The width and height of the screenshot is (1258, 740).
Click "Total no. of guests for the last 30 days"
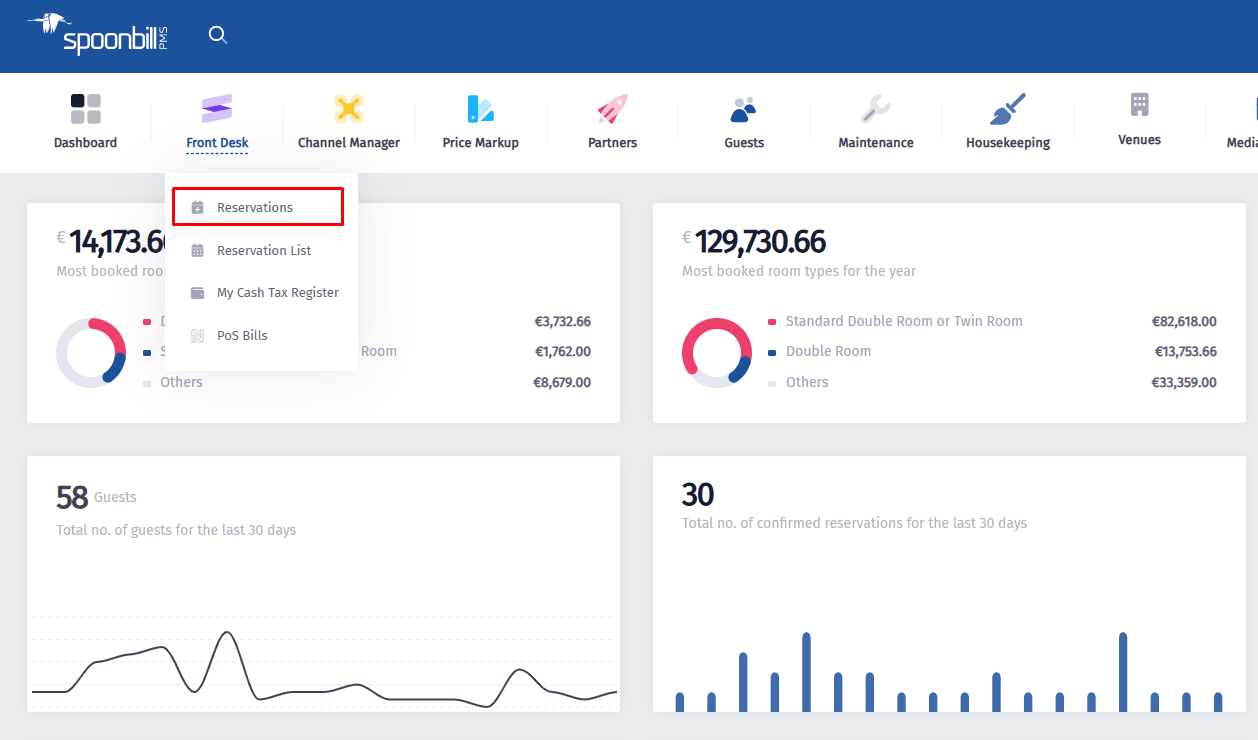coord(176,530)
